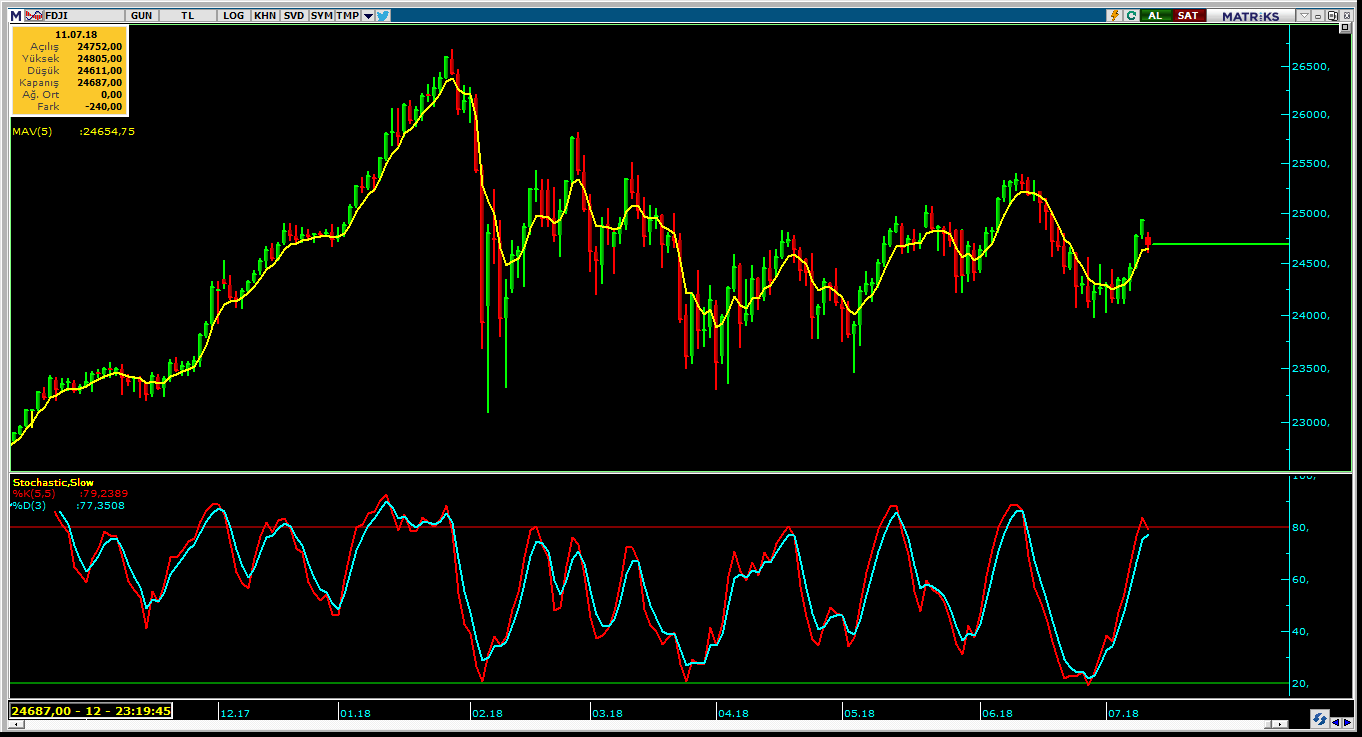Click the small square at chart top-right
Screen dimensions: 1362x737
1345,27
